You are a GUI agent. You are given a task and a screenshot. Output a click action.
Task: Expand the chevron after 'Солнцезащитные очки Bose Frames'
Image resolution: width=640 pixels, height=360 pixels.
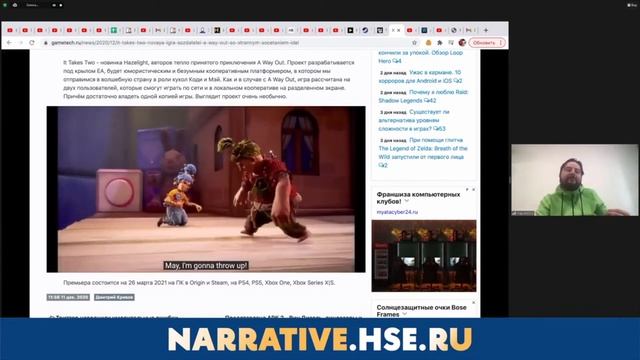click(404, 314)
